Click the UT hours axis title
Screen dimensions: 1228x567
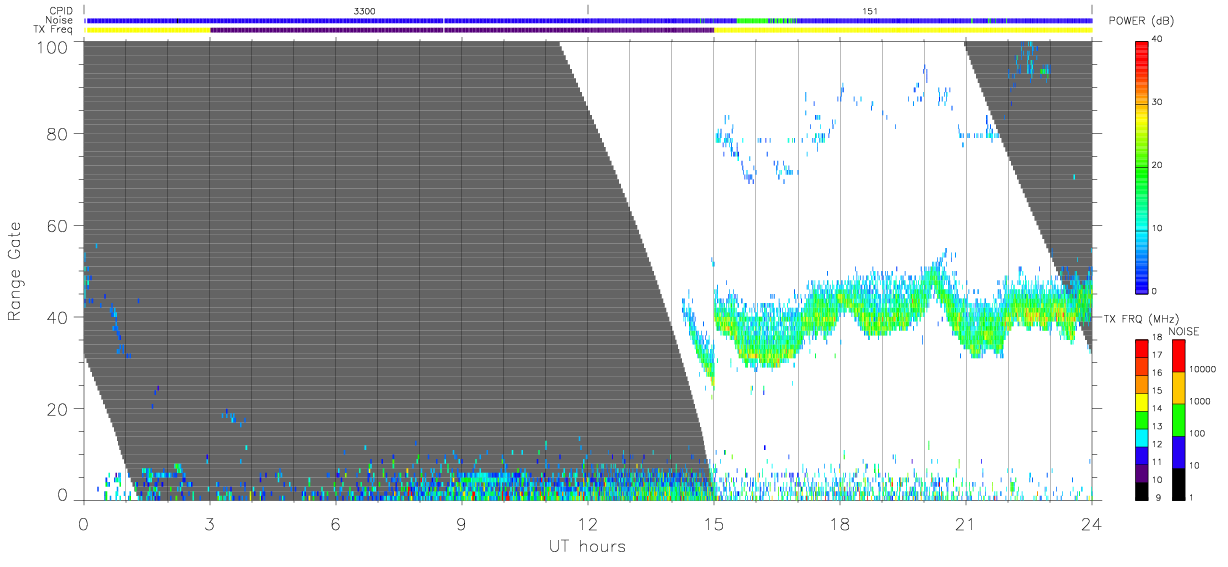(587, 546)
